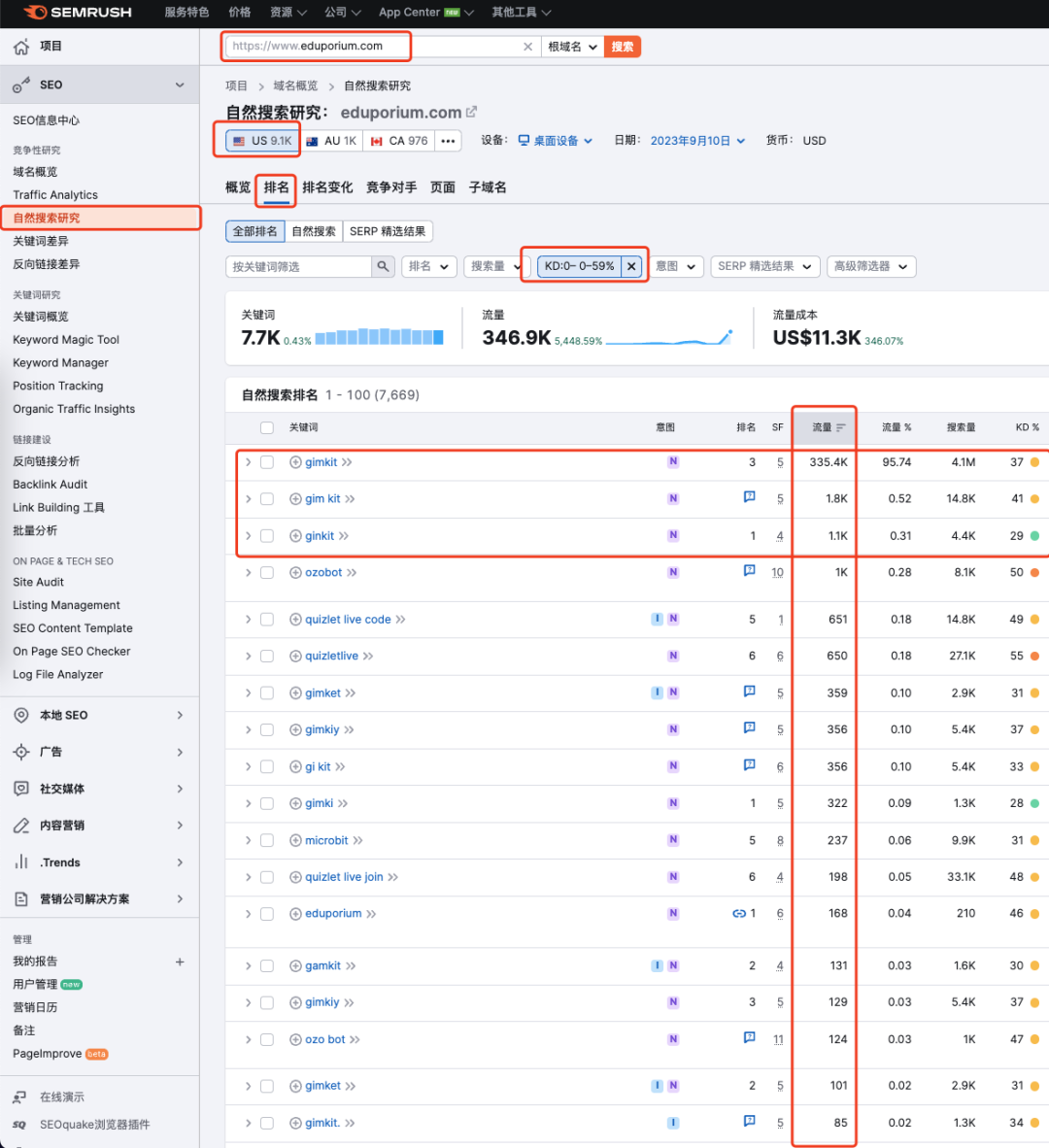Click plus icon beside 我的报告

pos(180,962)
